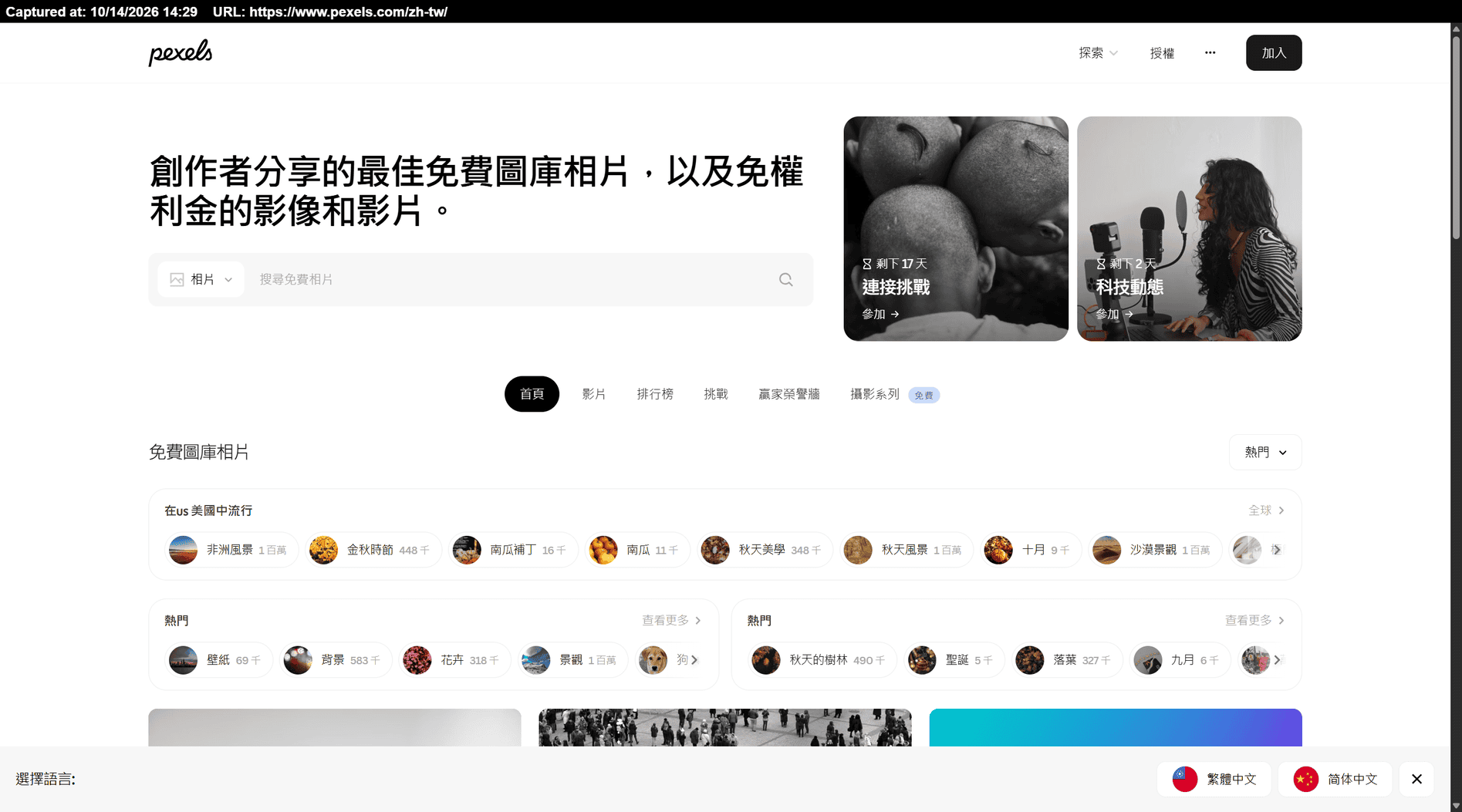This screenshot has height=812, width=1462.
Task: Click the 加入 button
Action: pos(1274,52)
